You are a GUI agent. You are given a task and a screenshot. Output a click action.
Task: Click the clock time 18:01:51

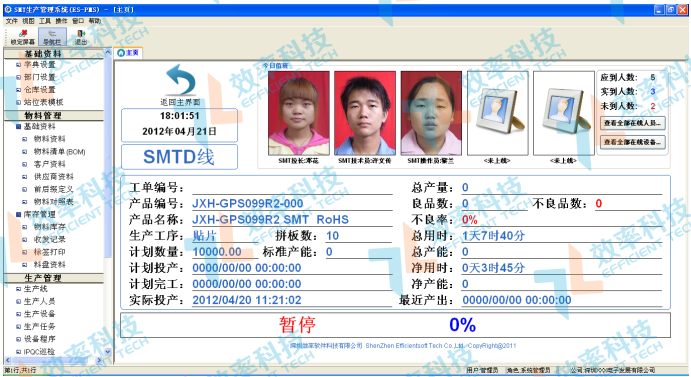[179, 116]
